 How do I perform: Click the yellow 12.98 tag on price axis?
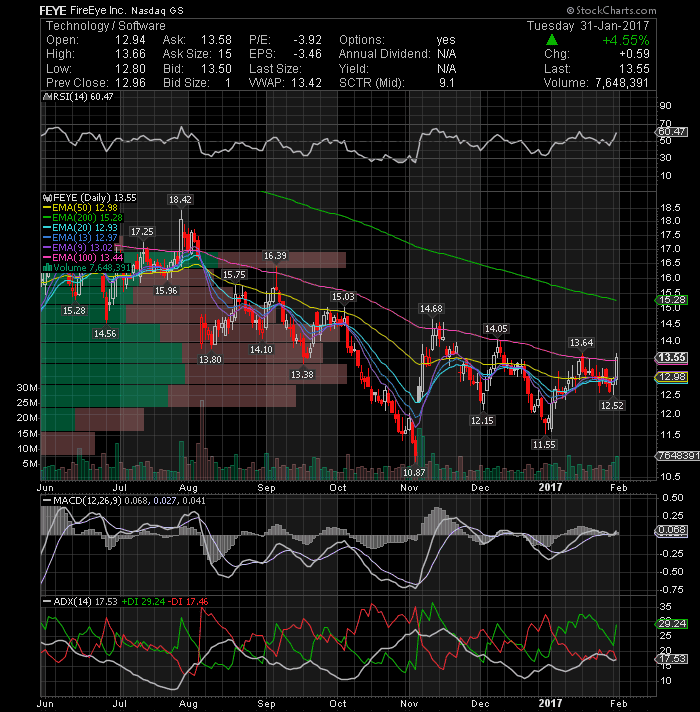[x=672, y=377]
